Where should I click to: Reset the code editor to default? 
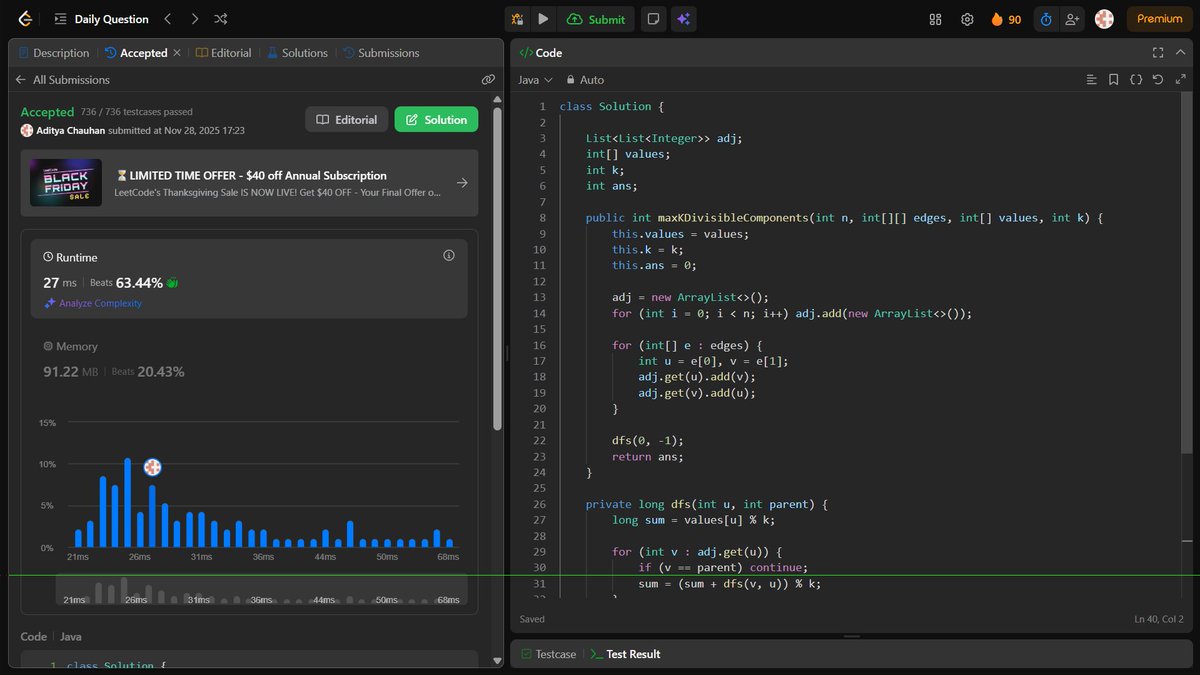click(1158, 79)
